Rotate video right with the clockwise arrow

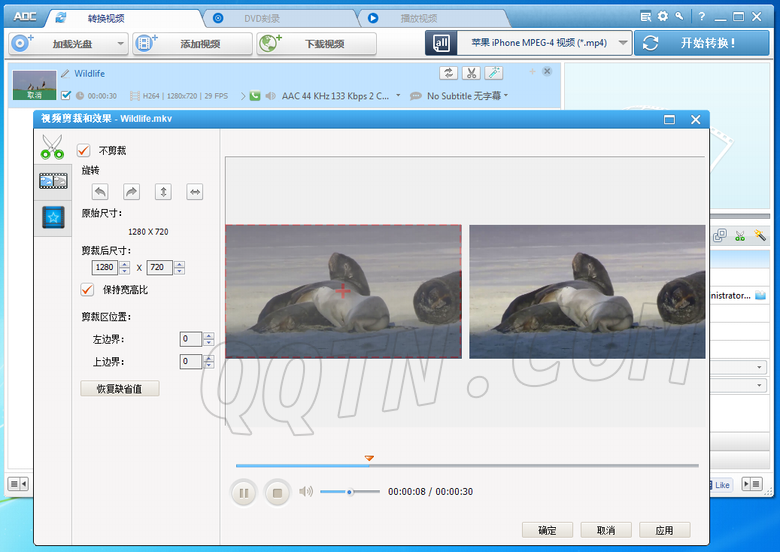(x=132, y=191)
